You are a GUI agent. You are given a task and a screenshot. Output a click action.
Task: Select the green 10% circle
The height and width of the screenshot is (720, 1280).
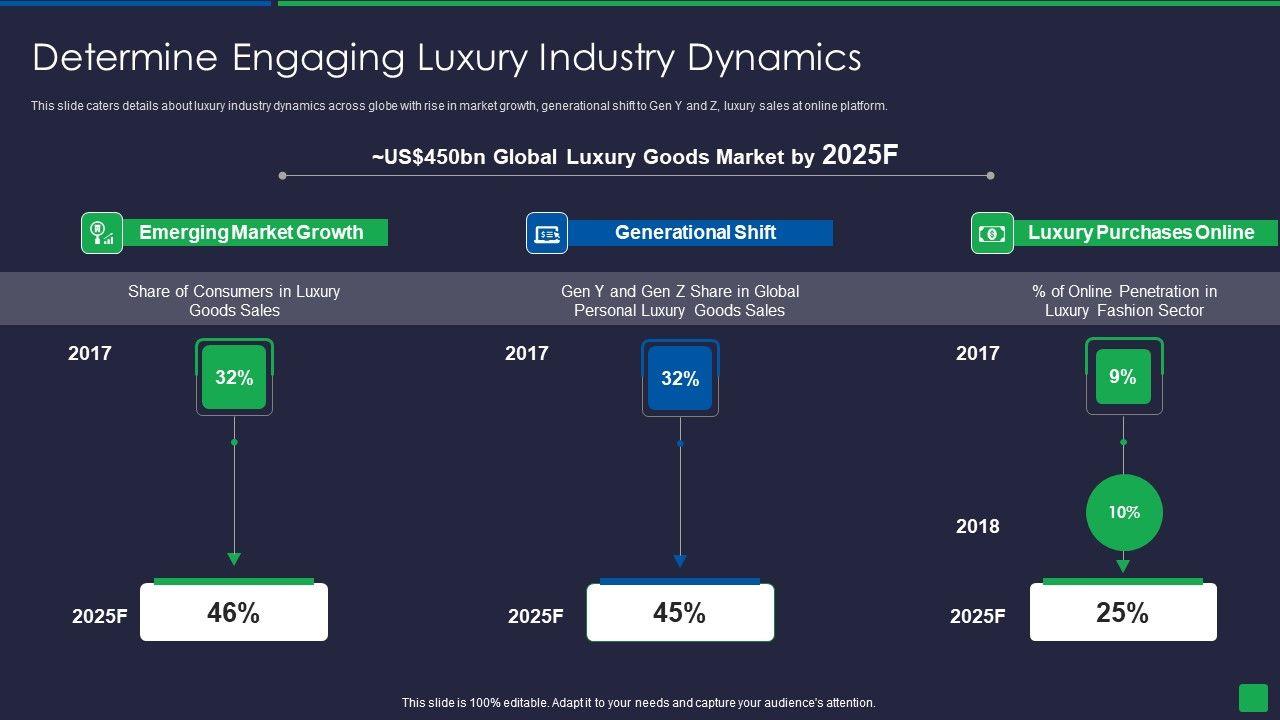[x=1123, y=512]
